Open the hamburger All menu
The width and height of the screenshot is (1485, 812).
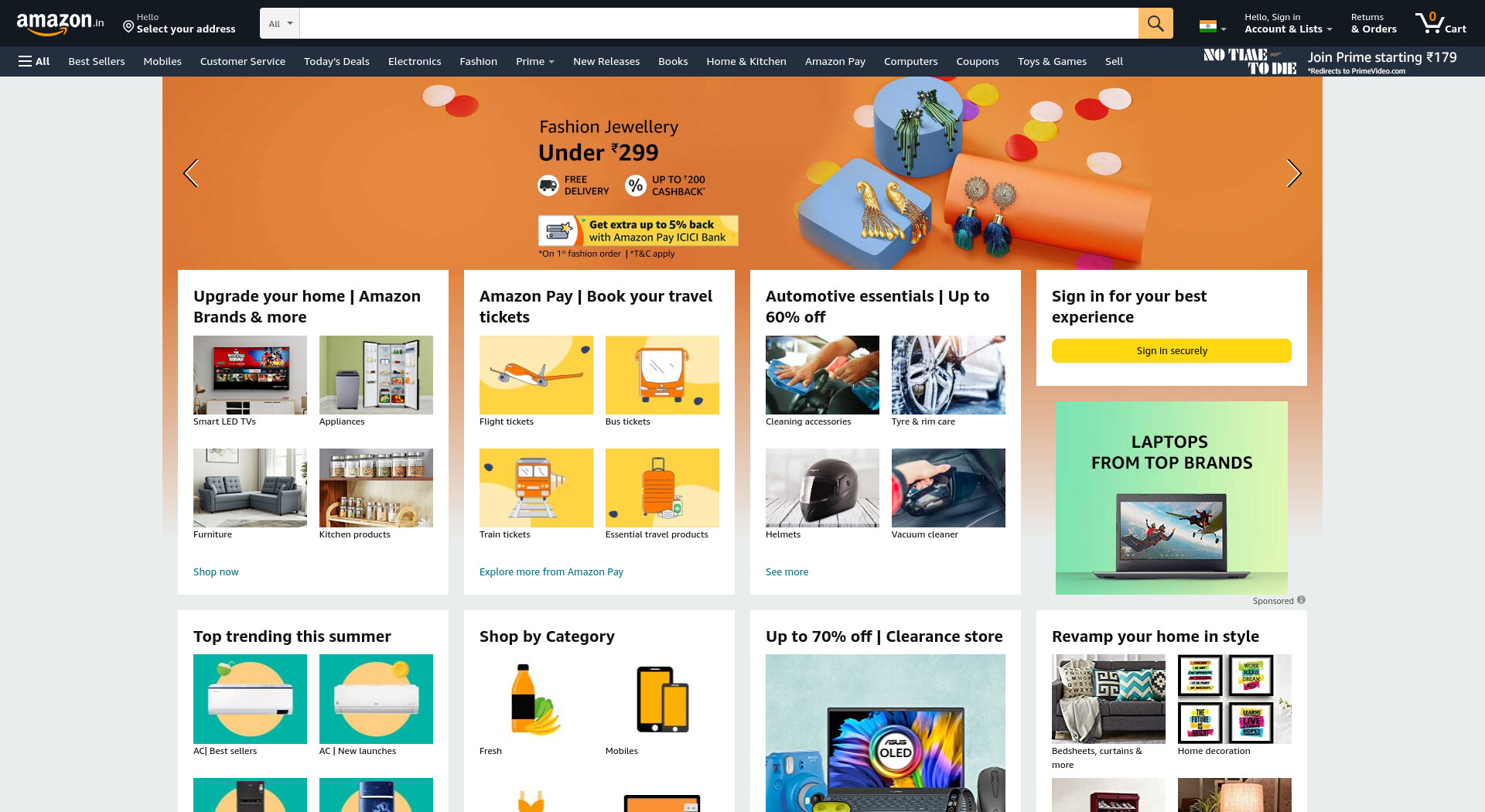coord(34,61)
